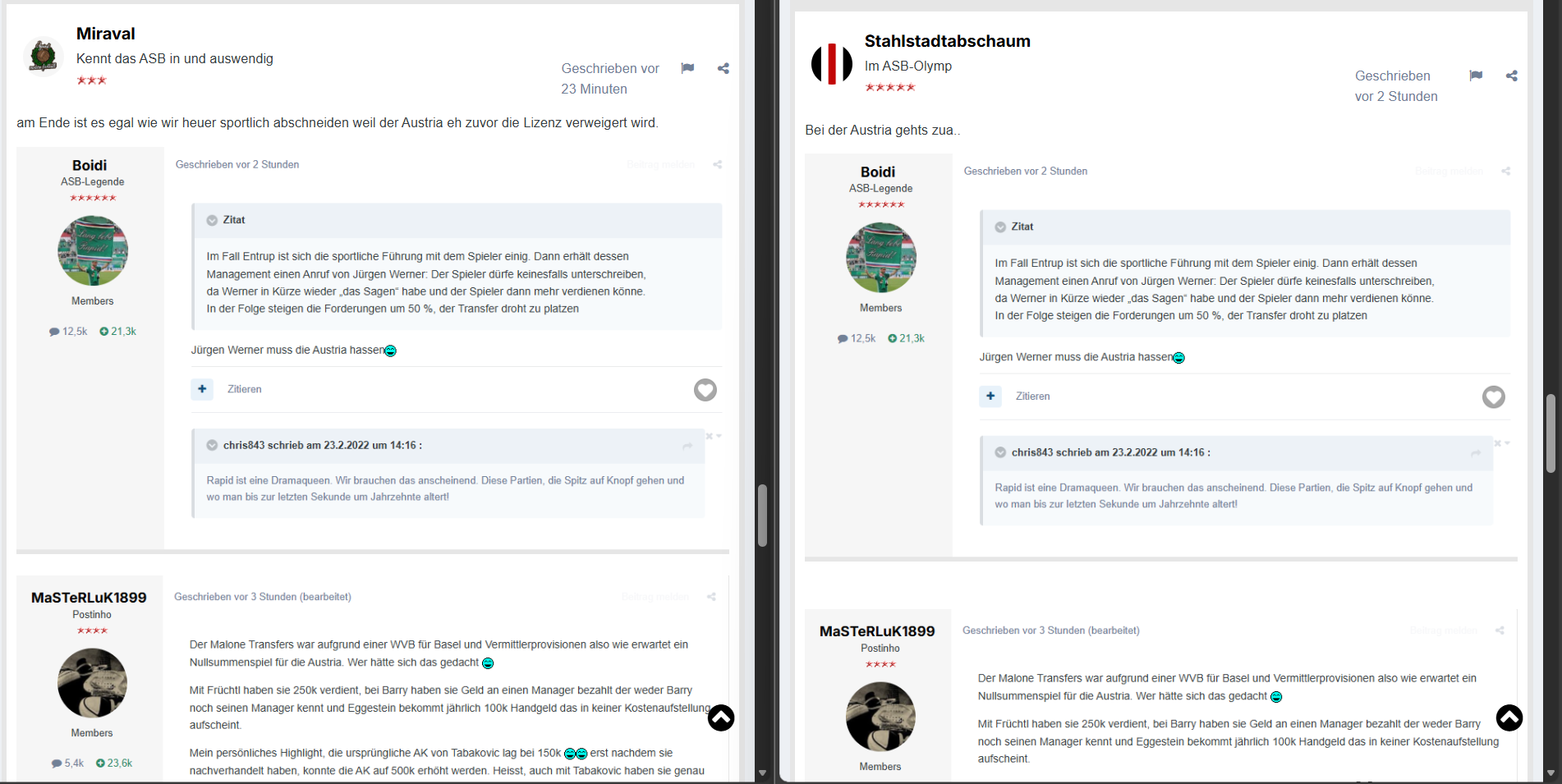Click the right pane's vertical scrollbar thumb
1562x784 pixels.
(1551, 433)
